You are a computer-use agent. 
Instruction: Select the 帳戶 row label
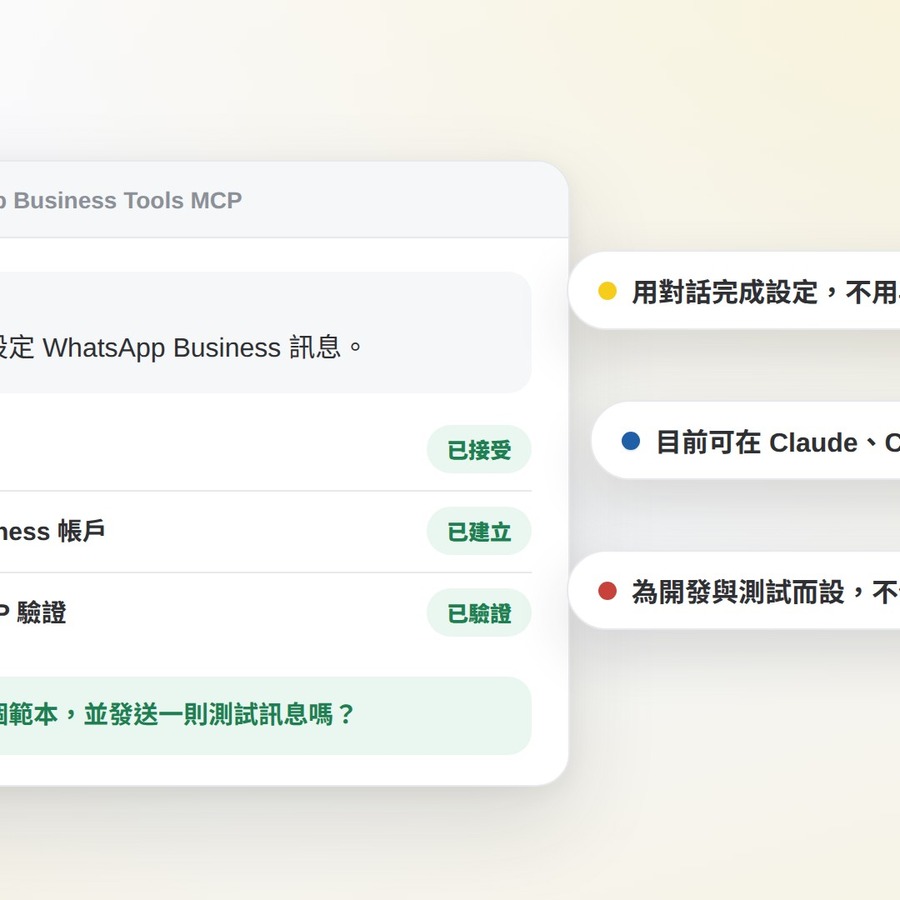click(52, 531)
